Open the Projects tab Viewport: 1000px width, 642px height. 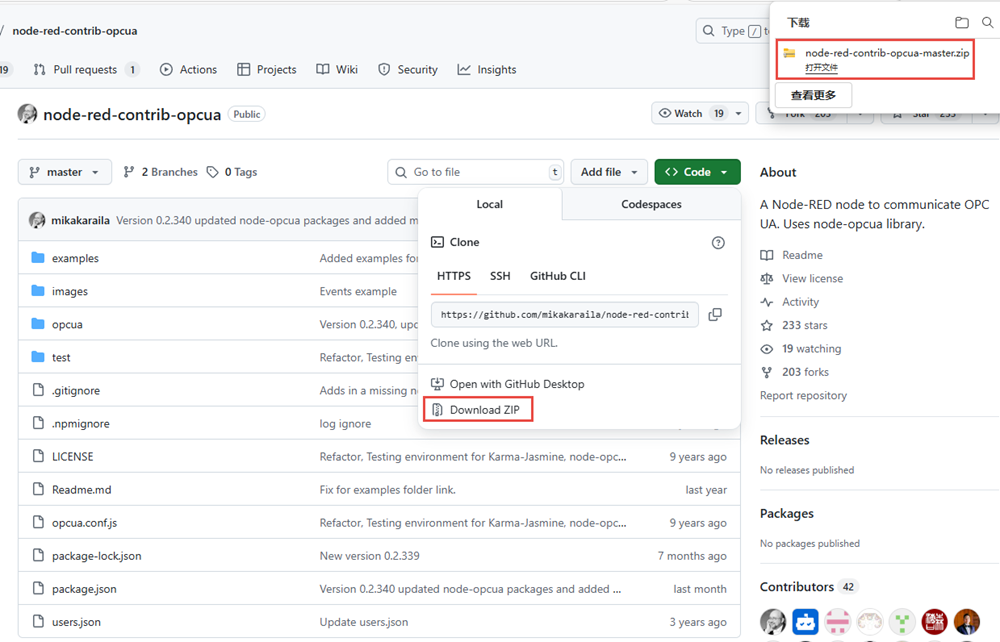point(267,69)
